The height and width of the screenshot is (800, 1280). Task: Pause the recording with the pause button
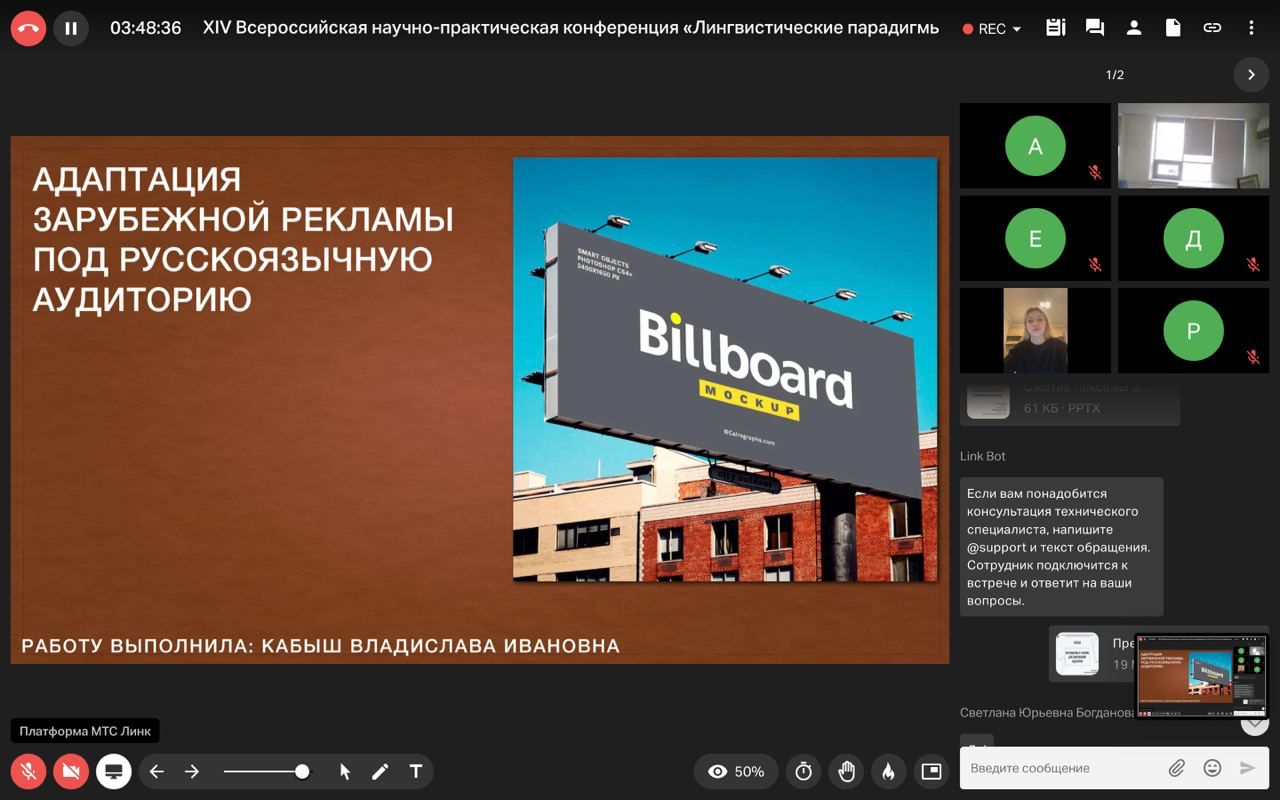(x=71, y=28)
